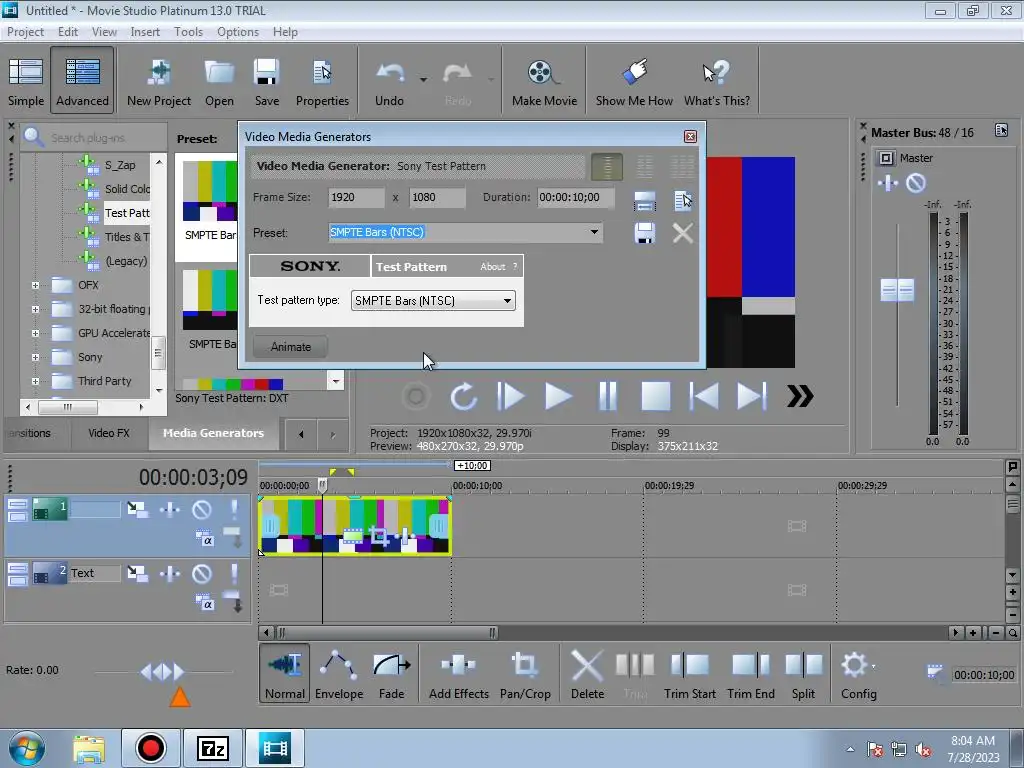
Task: Open the Options menu
Action: tap(238, 32)
